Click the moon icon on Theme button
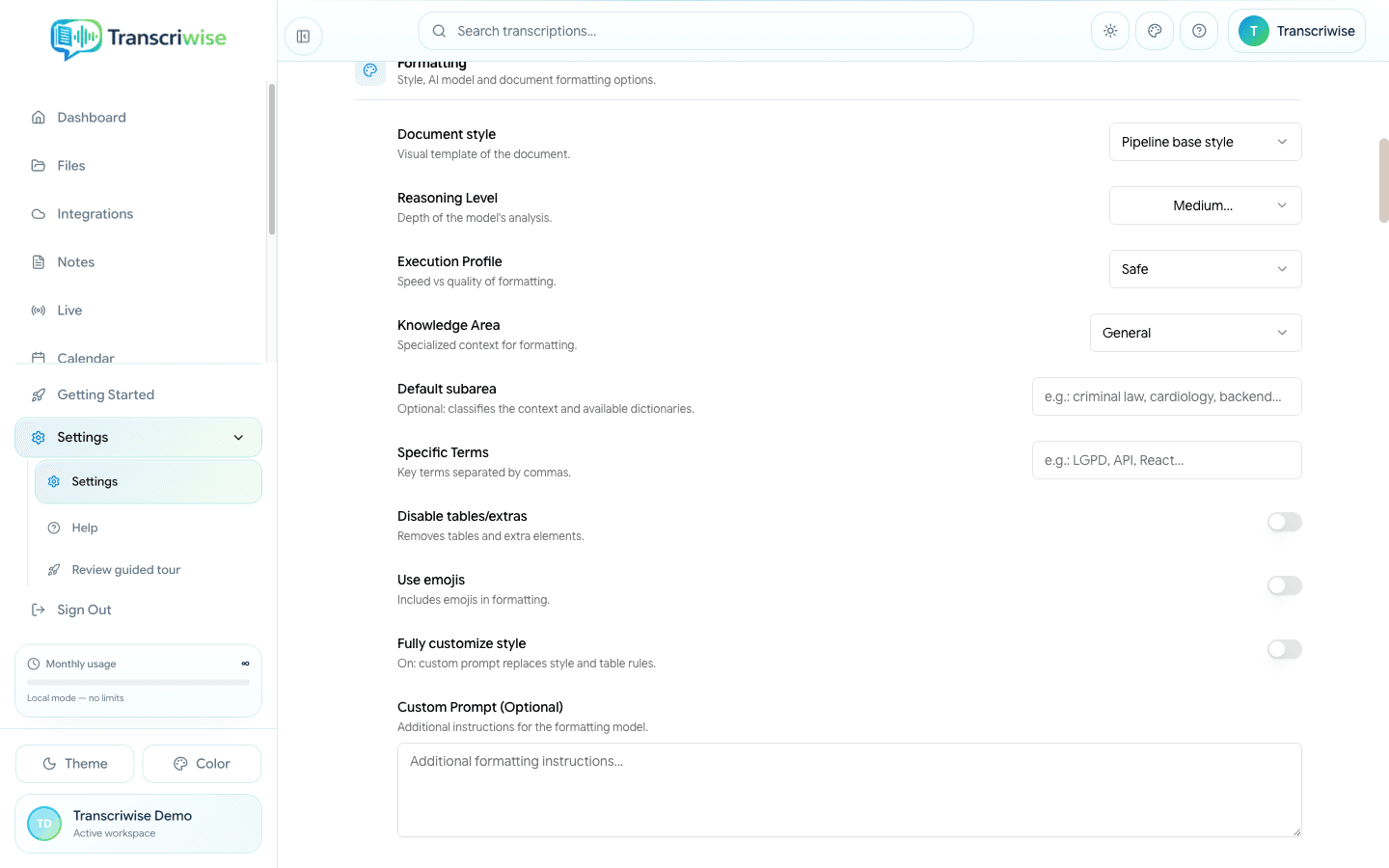 [49, 764]
